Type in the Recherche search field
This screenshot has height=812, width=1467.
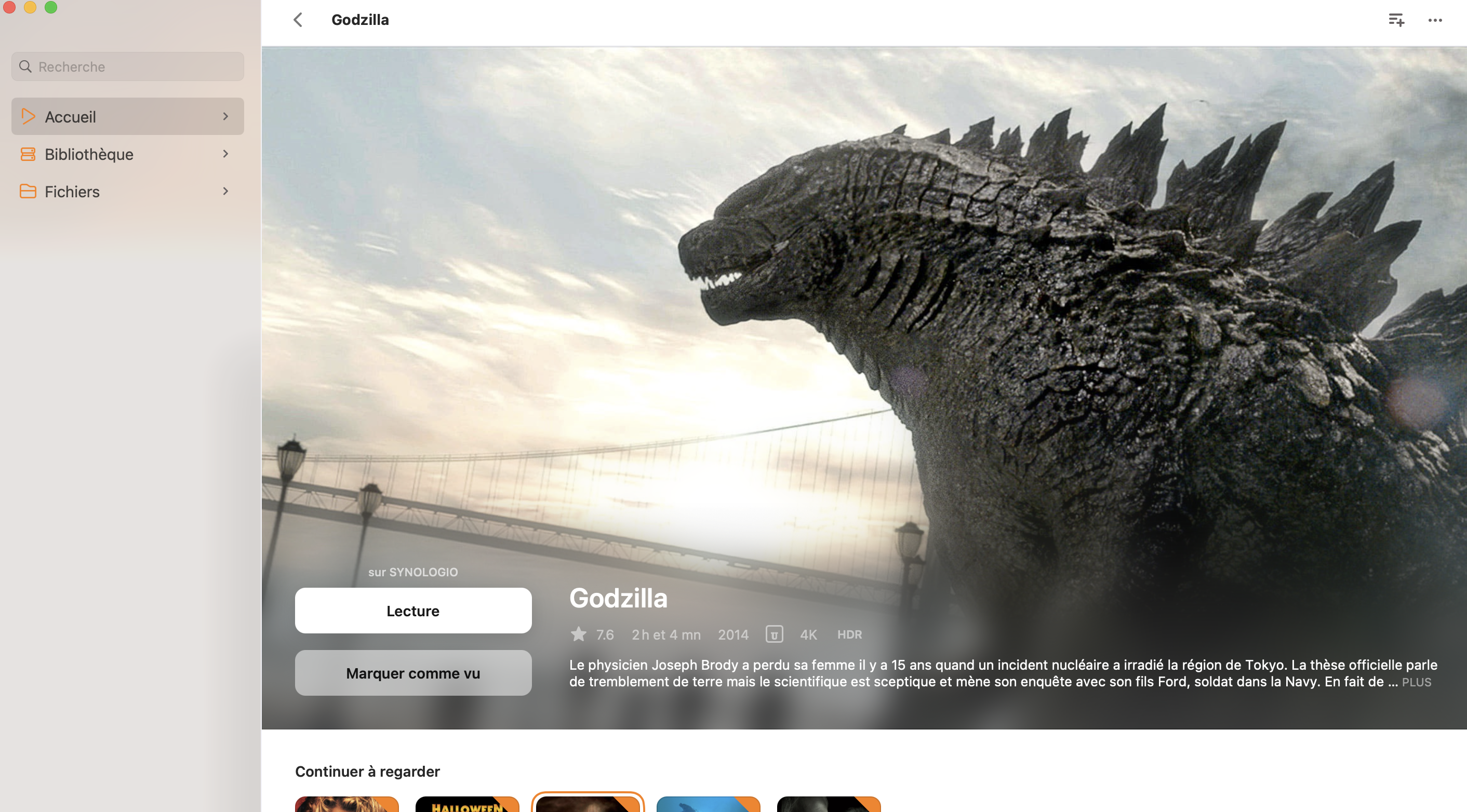point(137,66)
